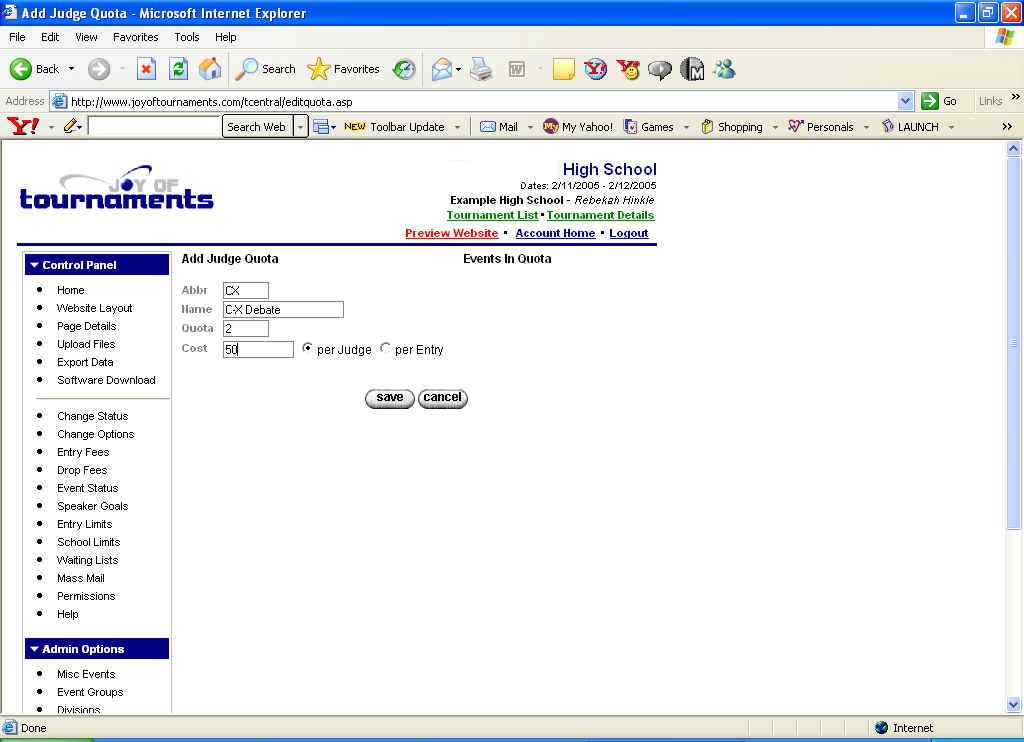Click the Yahoo Y! logo icon
1024x742 pixels.
click(23, 127)
